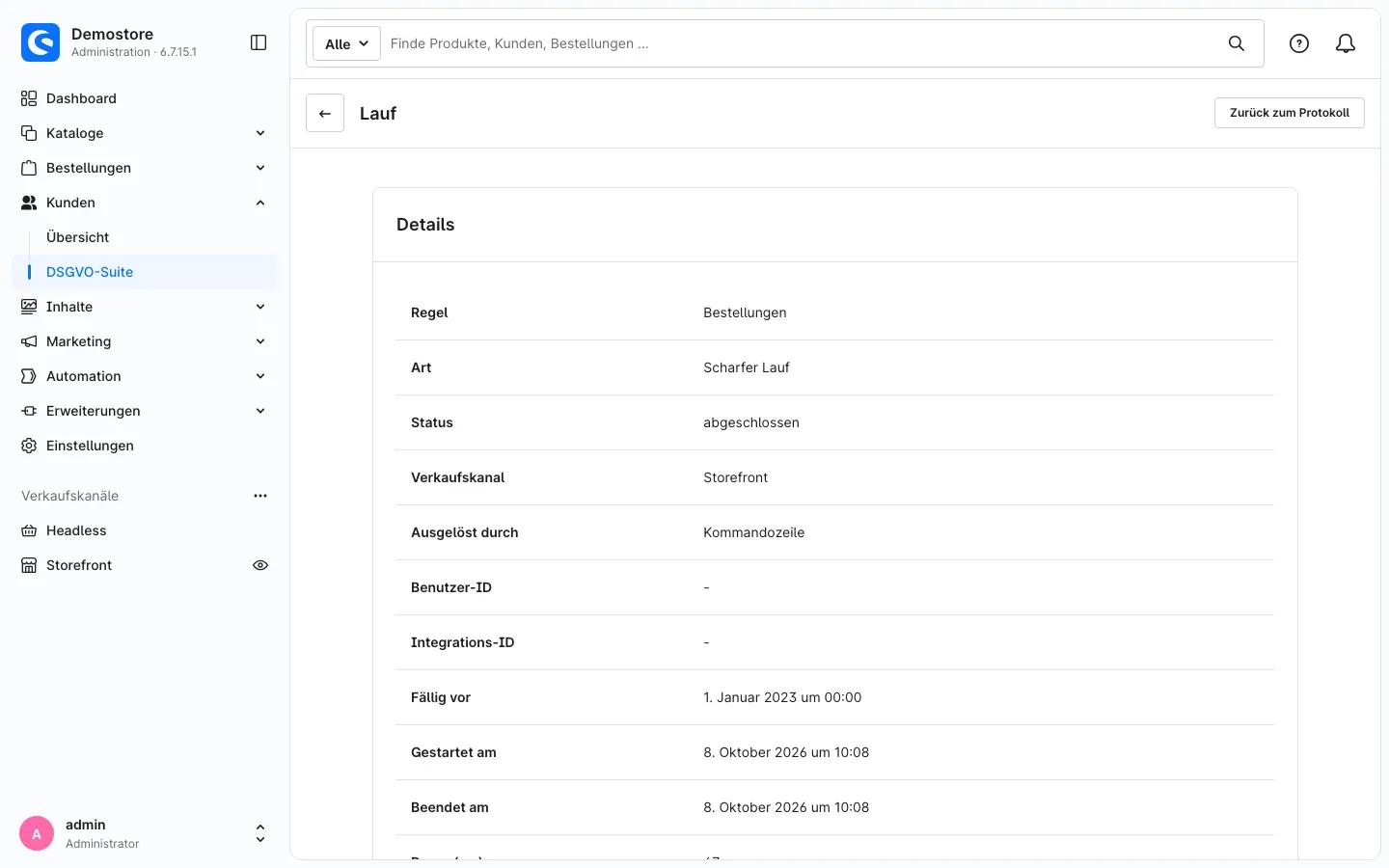This screenshot has height=868, width=1389.
Task: Click the Kataloge icon in sidebar
Action: [x=29, y=133]
